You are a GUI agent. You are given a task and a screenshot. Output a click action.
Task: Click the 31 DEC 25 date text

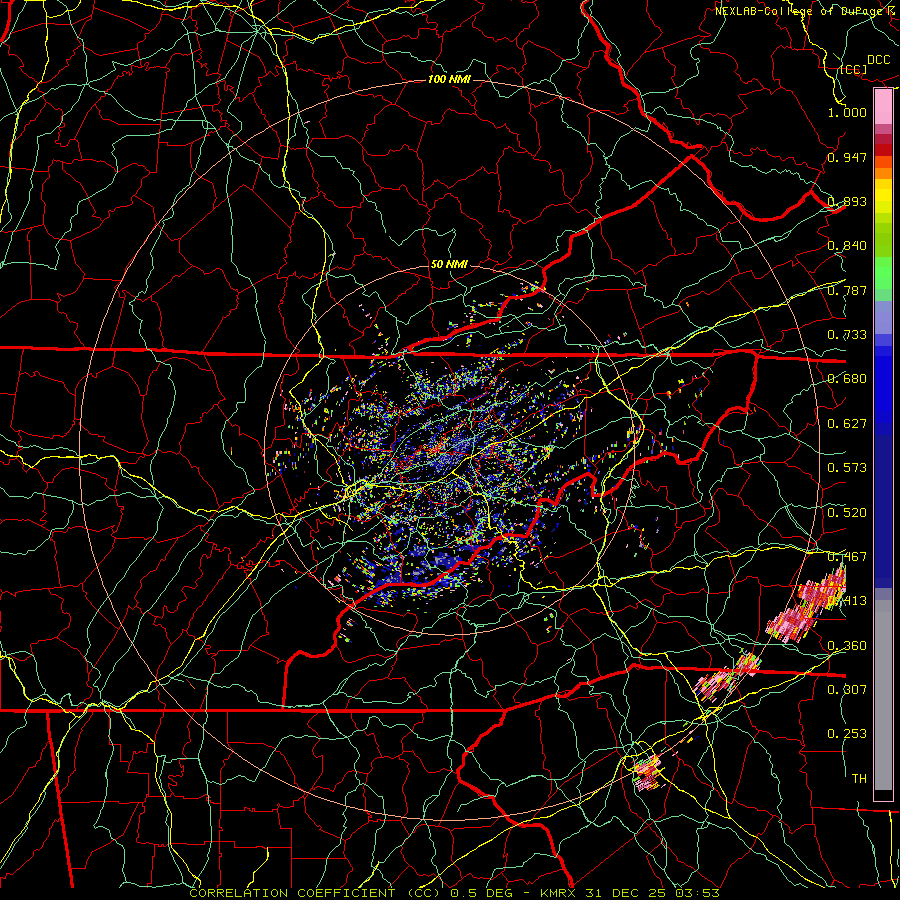(625, 893)
